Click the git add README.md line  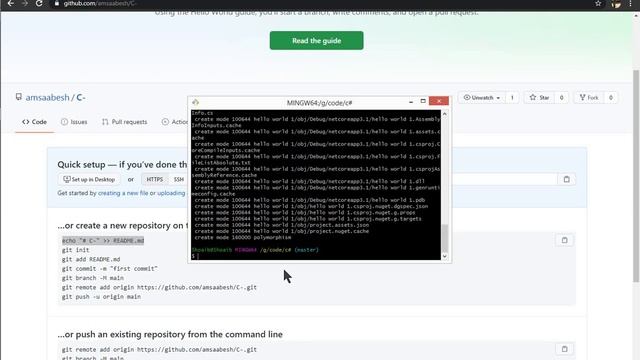91,259
